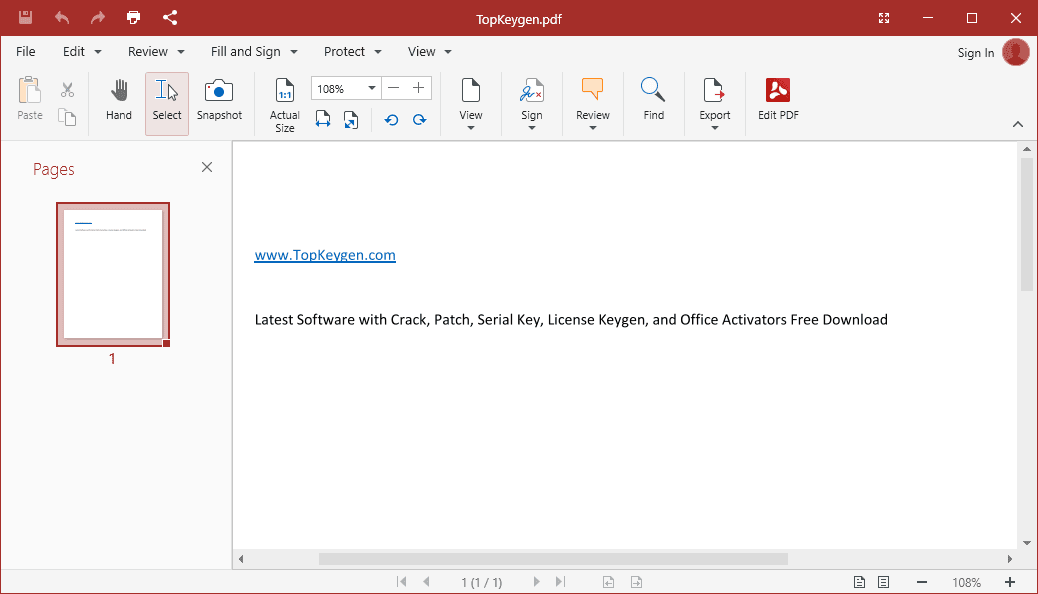This screenshot has height=594, width=1038.
Task: Switch to single page view mode
Action: [x=859, y=581]
